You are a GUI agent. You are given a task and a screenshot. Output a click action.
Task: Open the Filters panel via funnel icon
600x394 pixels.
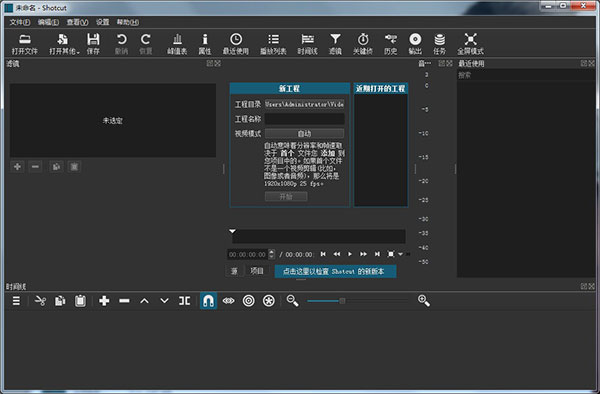click(x=335, y=44)
